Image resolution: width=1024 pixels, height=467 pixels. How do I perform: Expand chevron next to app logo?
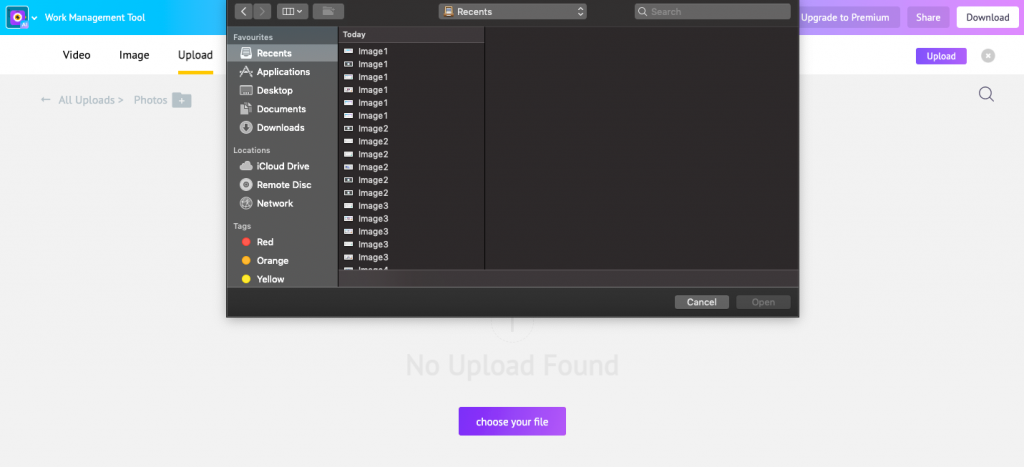35,18
